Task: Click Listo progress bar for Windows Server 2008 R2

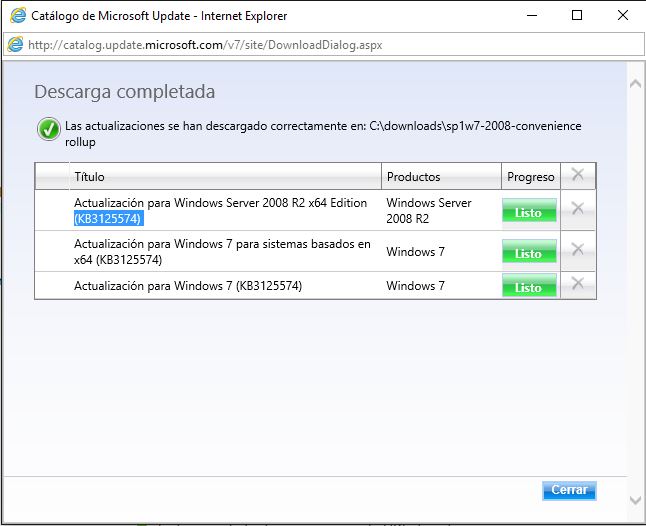Action: pyautogui.click(x=529, y=210)
